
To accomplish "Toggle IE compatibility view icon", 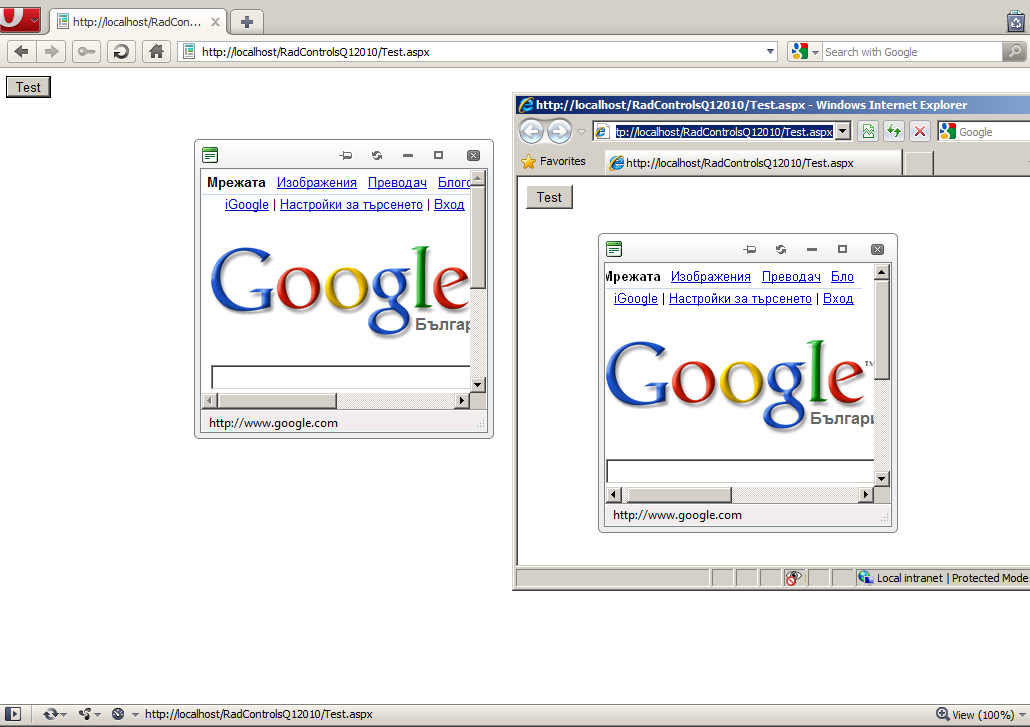I will pos(868,131).
